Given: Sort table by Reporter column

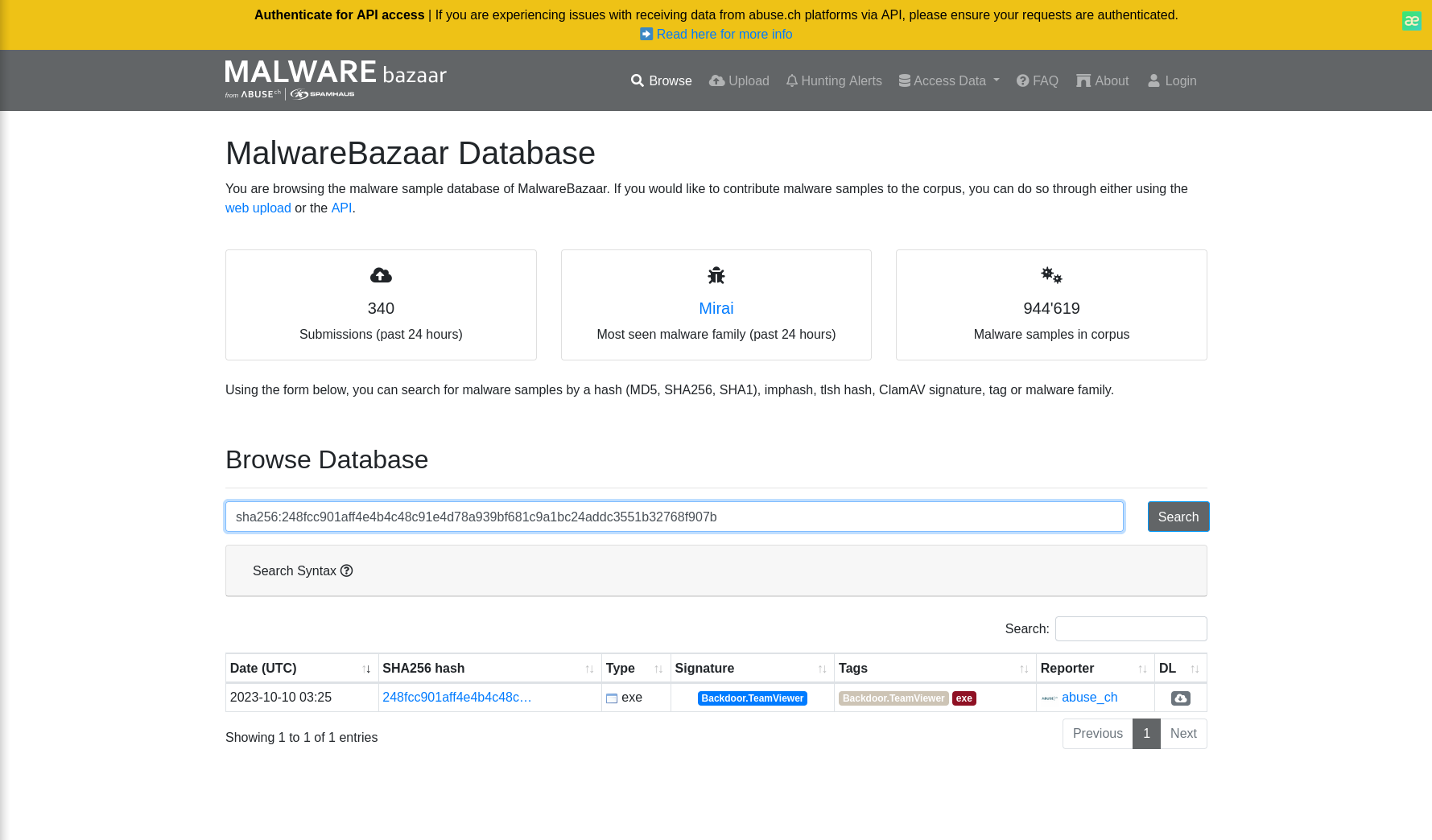Looking at the screenshot, I should click(1096, 668).
